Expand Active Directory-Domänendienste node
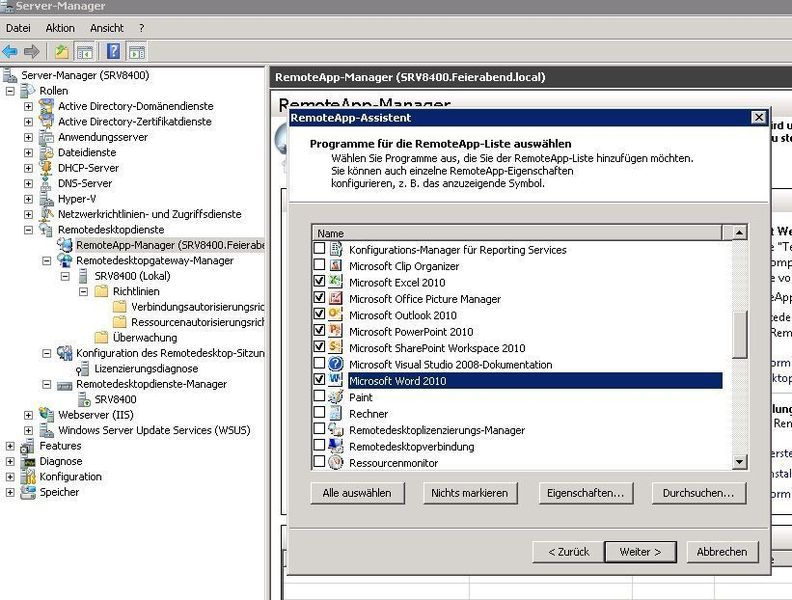Viewport: 792px width, 600px height. tap(28, 107)
